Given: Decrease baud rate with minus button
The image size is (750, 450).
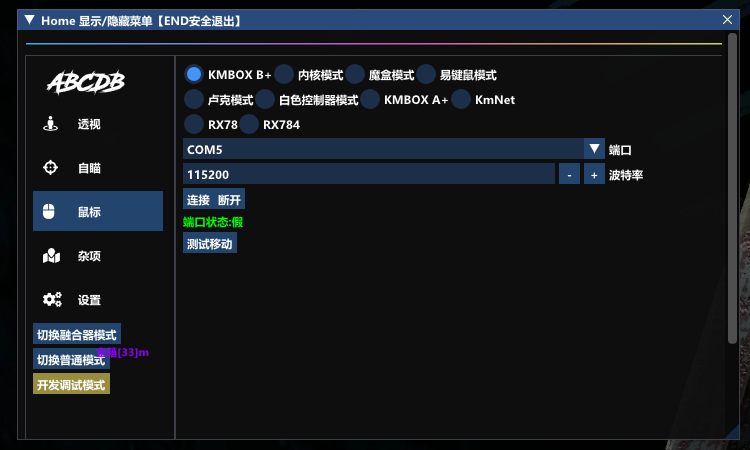Looking at the screenshot, I should 568,174.
